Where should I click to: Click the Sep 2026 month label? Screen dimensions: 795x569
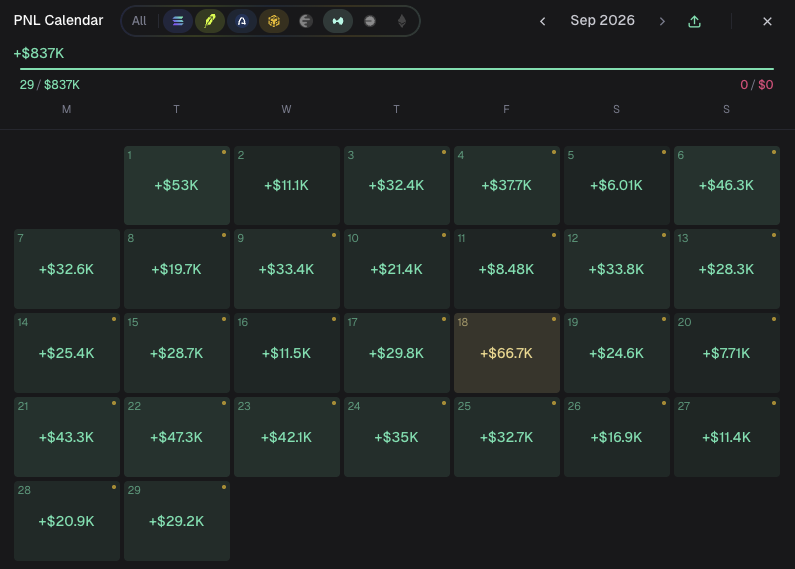602,20
